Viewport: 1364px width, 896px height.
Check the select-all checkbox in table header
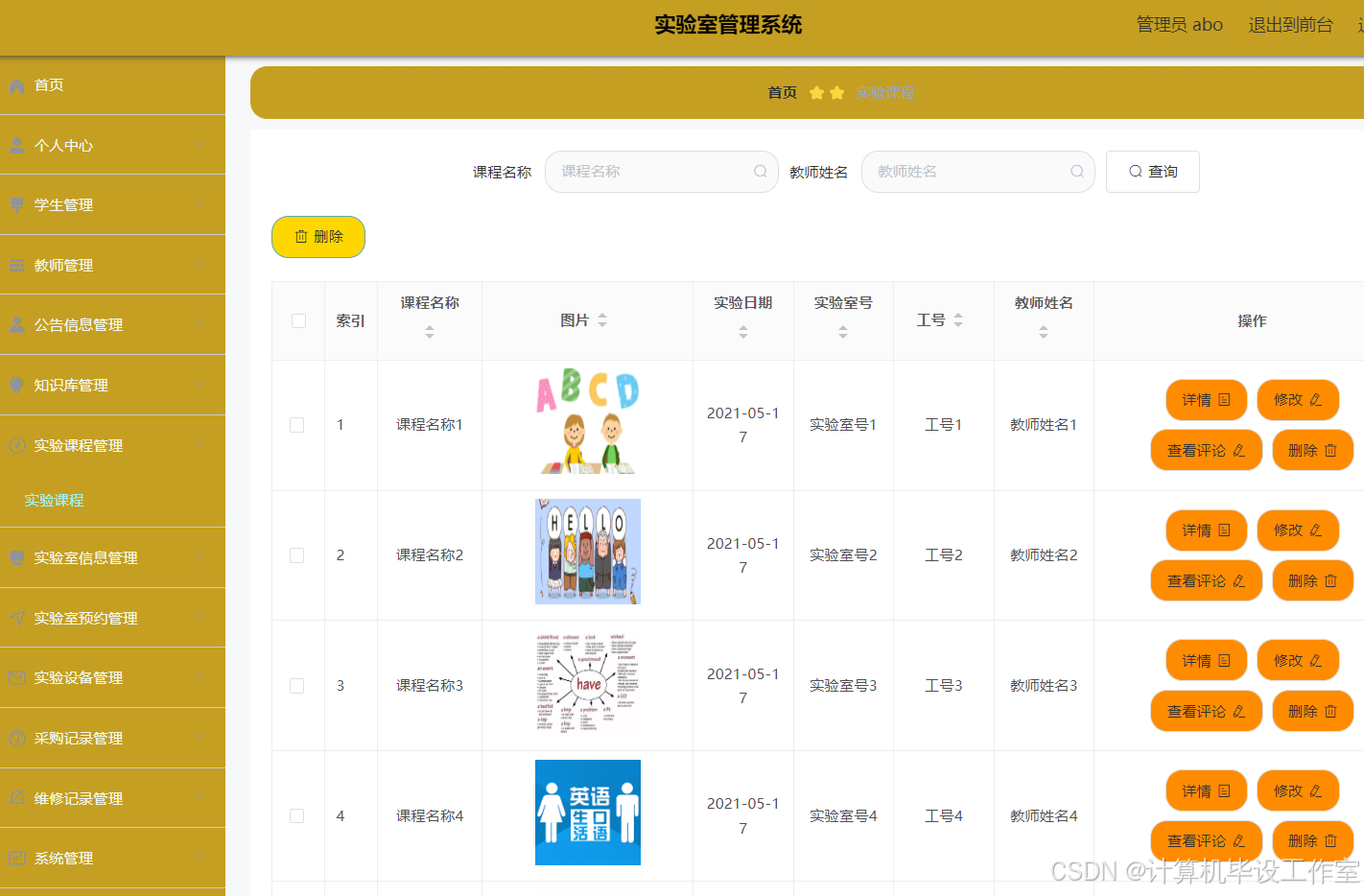coord(297,320)
